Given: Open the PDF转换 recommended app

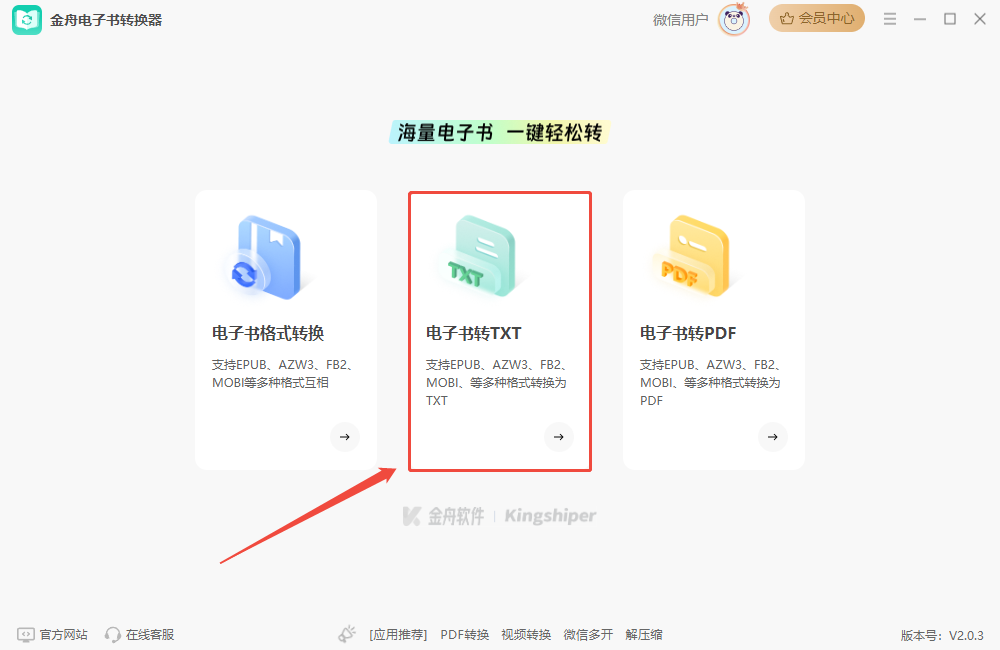Looking at the screenshot, I should (x=464, y=635).
